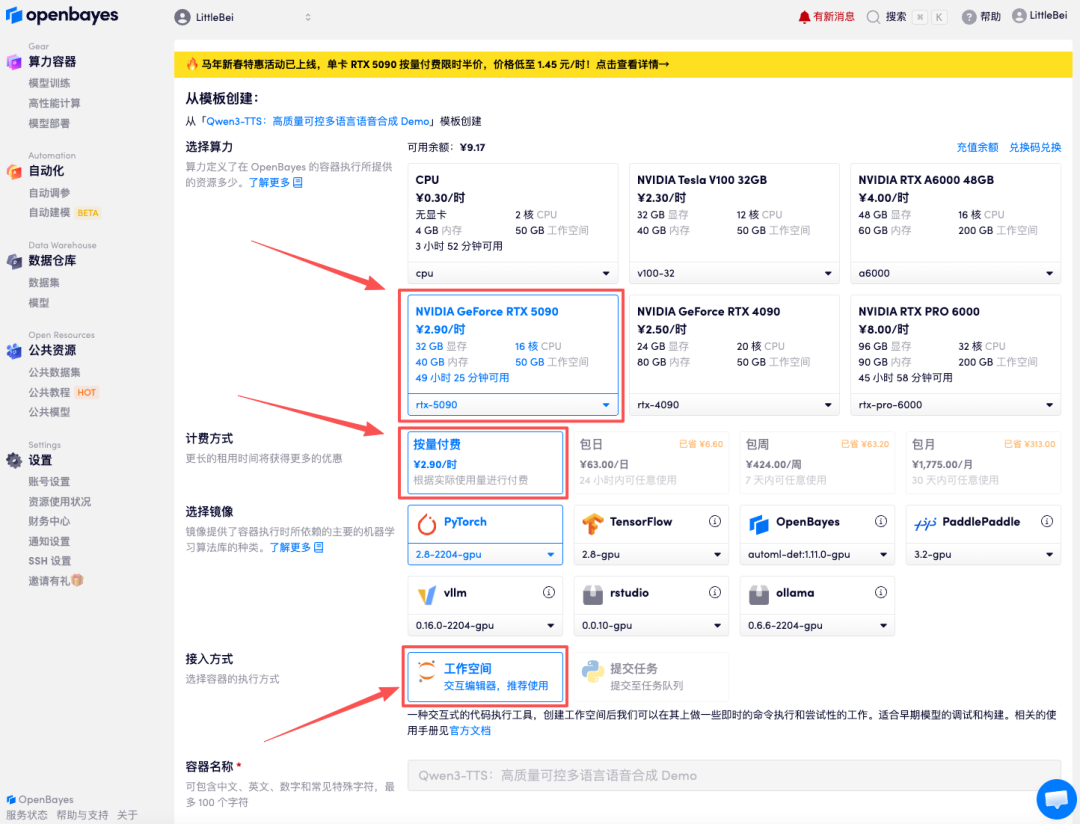Click the 数据仓库 sidebar icon
The width and height of the screenshot is (1080, 824).
coord(14,261)
